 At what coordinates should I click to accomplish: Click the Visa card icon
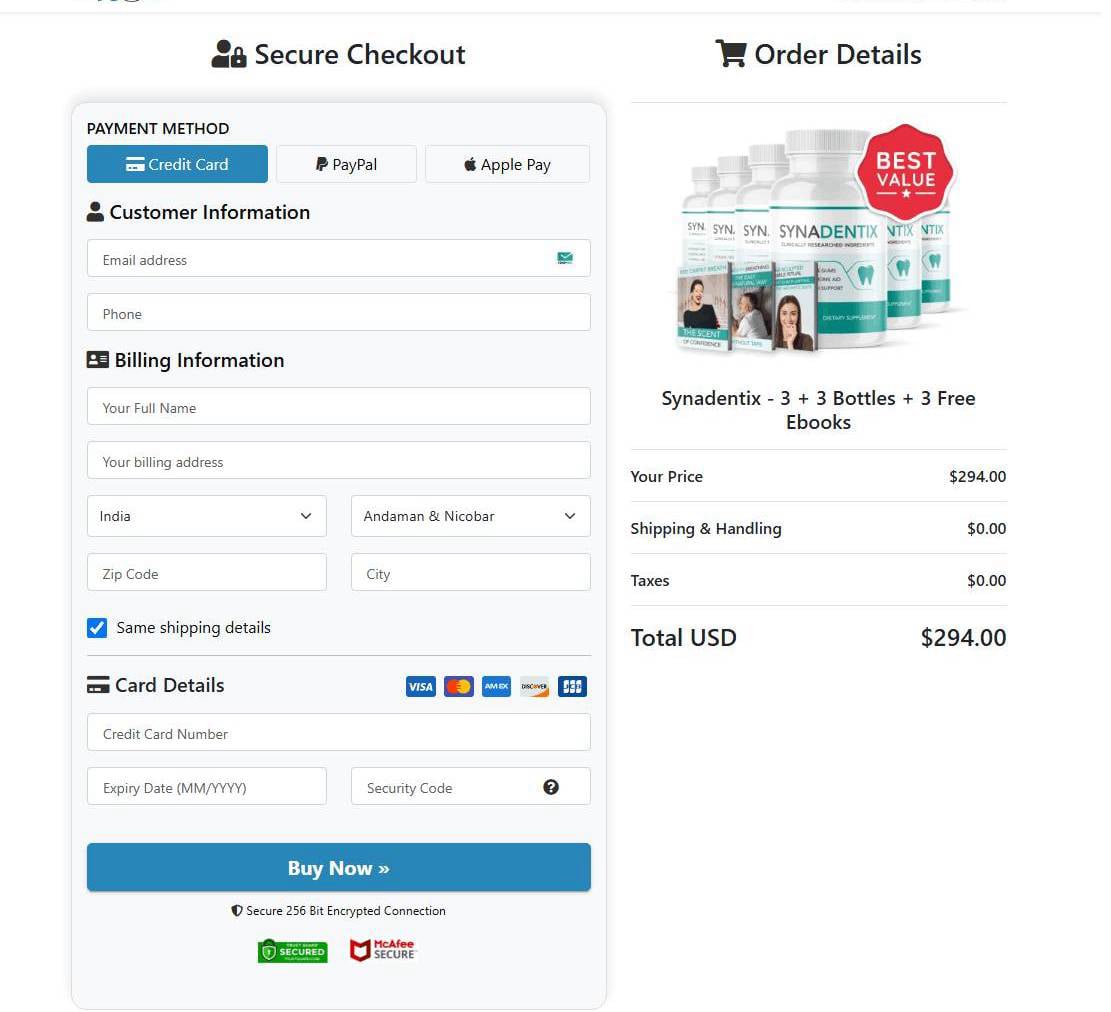[420, 686]
